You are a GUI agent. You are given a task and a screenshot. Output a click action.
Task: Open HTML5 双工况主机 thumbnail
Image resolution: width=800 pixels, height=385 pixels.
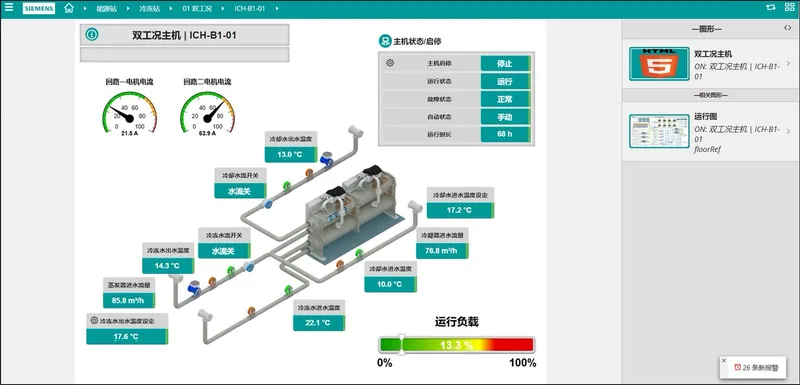tap(659, 64)
